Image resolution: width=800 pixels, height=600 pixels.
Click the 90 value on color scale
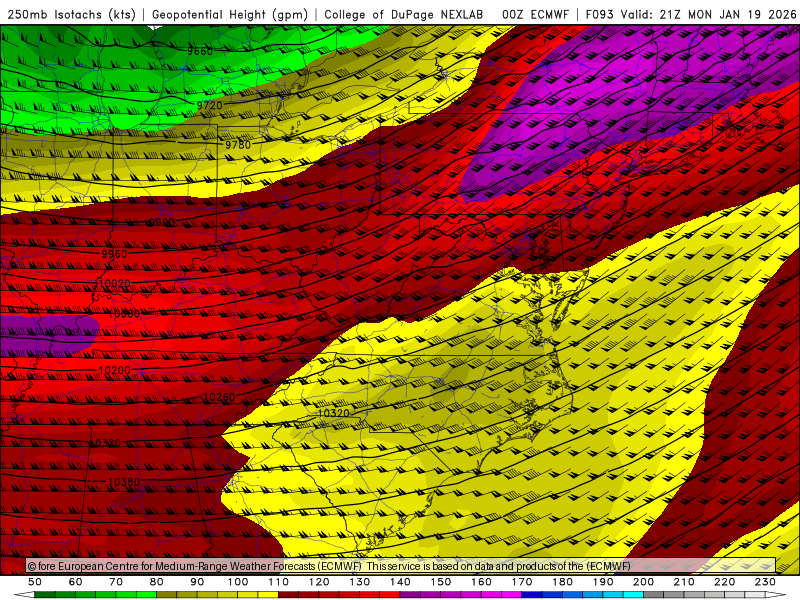(x=197, y=582)
